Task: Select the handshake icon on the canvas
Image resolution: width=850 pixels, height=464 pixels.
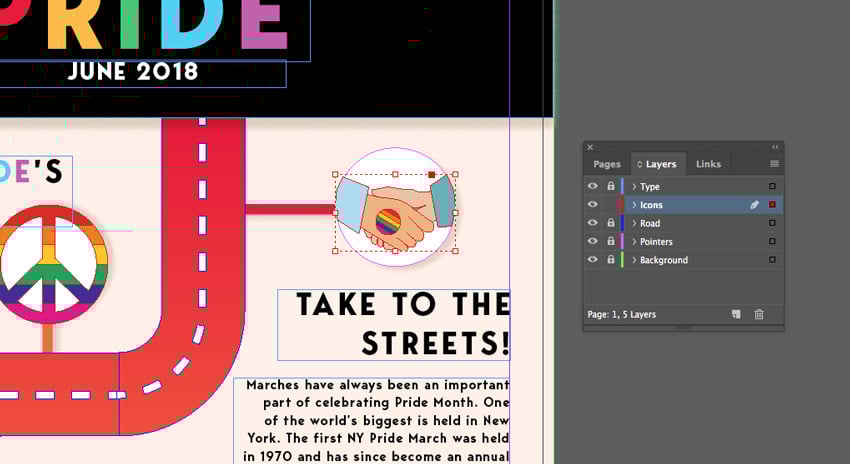Action: [x=395, y=212]
